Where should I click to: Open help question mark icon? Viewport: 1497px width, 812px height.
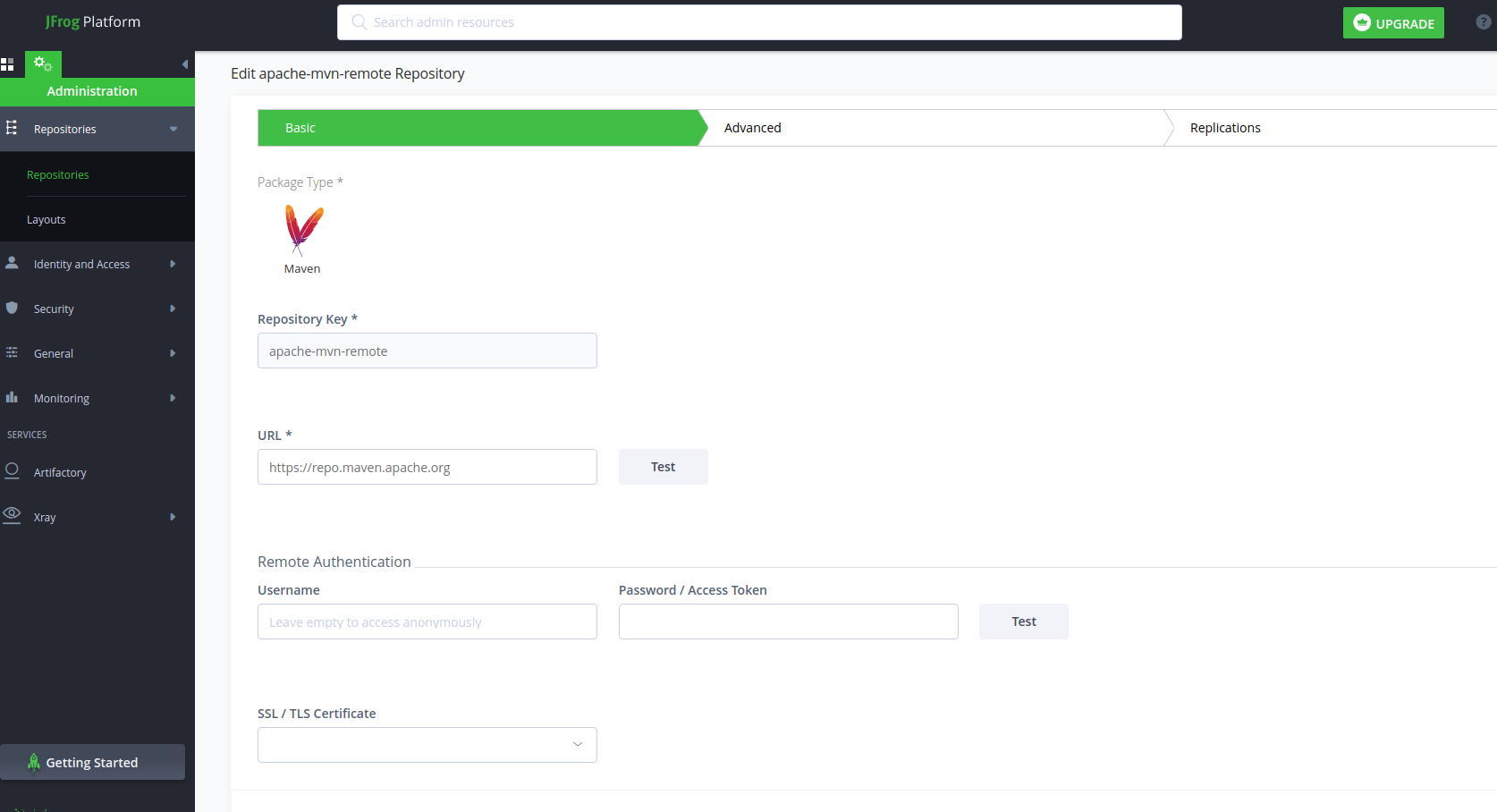point(1484,22)
